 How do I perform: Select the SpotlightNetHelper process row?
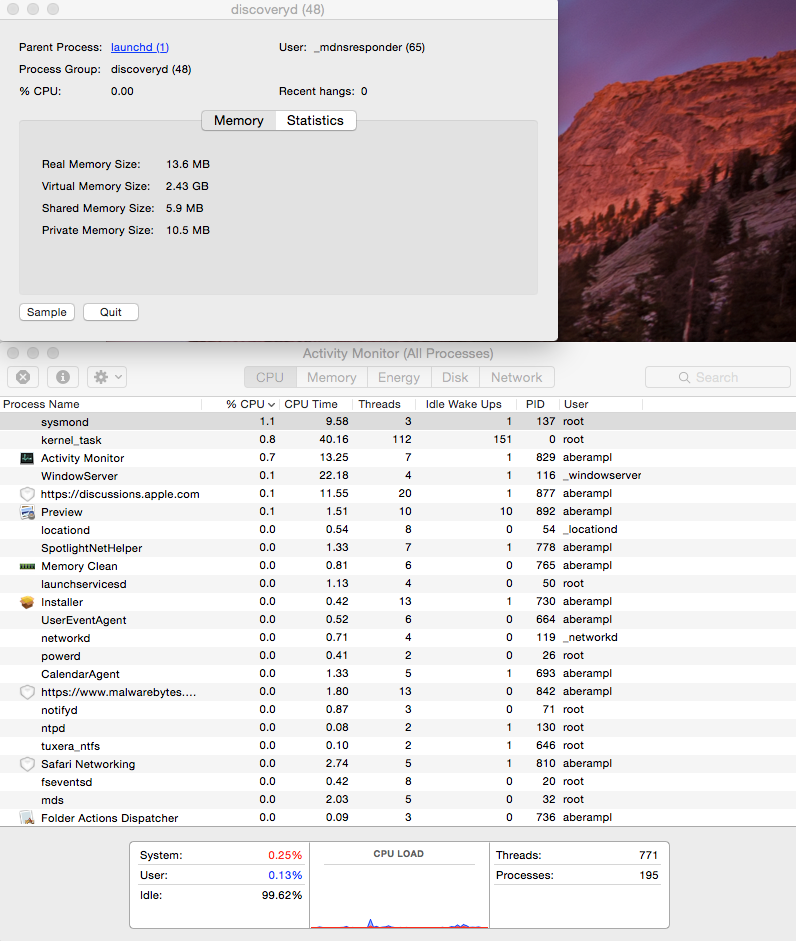click(398, 548)
